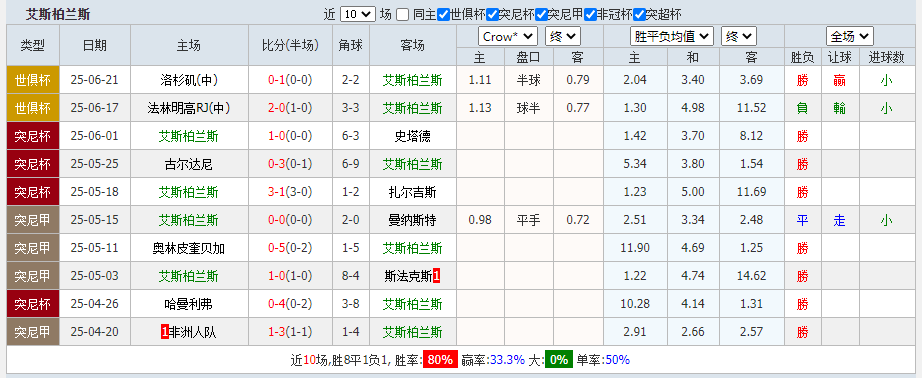This screenshot has height=378, width=922.
Task: Uncheck the 非冠杯 filter checkbox
Action: coord(590,15)
